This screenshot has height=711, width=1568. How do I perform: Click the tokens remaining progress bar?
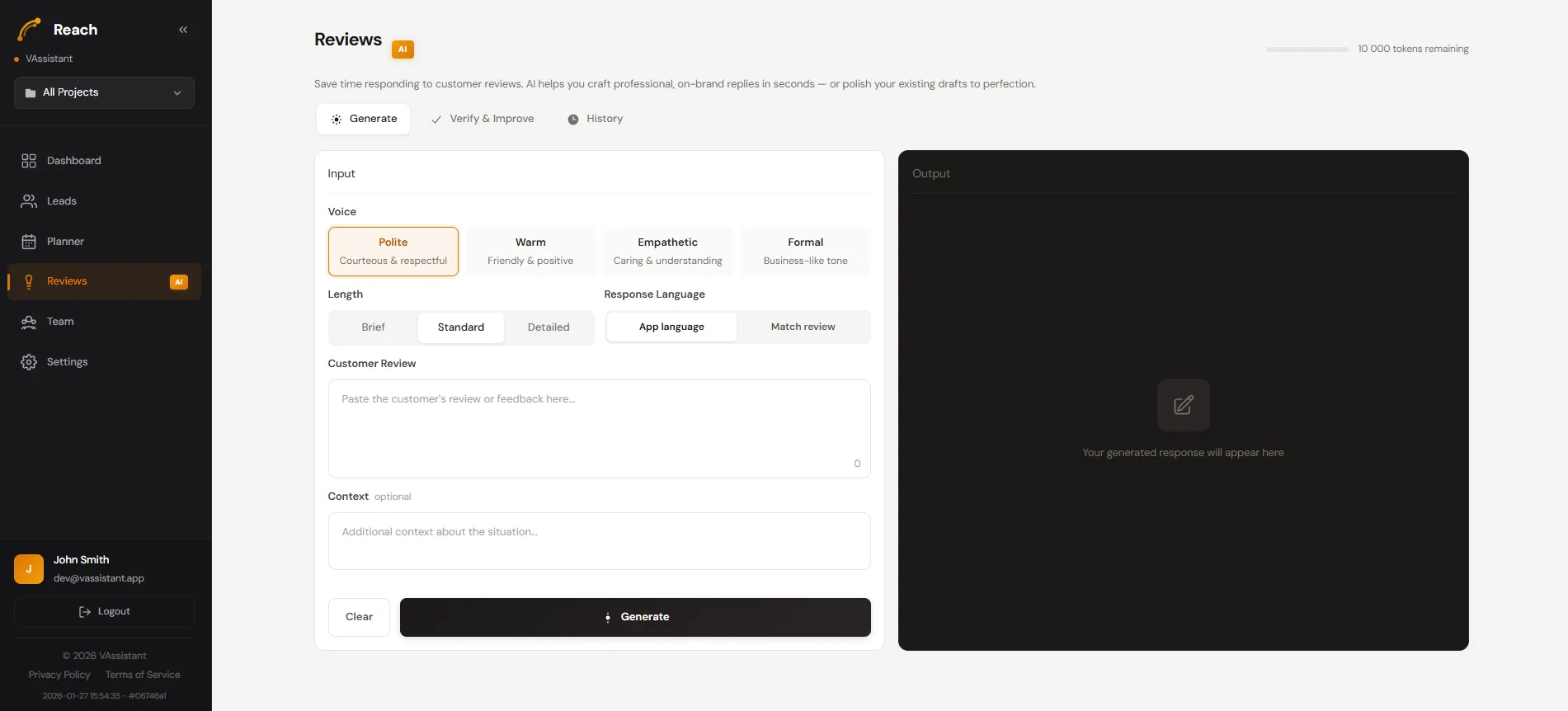point(1307,49)
